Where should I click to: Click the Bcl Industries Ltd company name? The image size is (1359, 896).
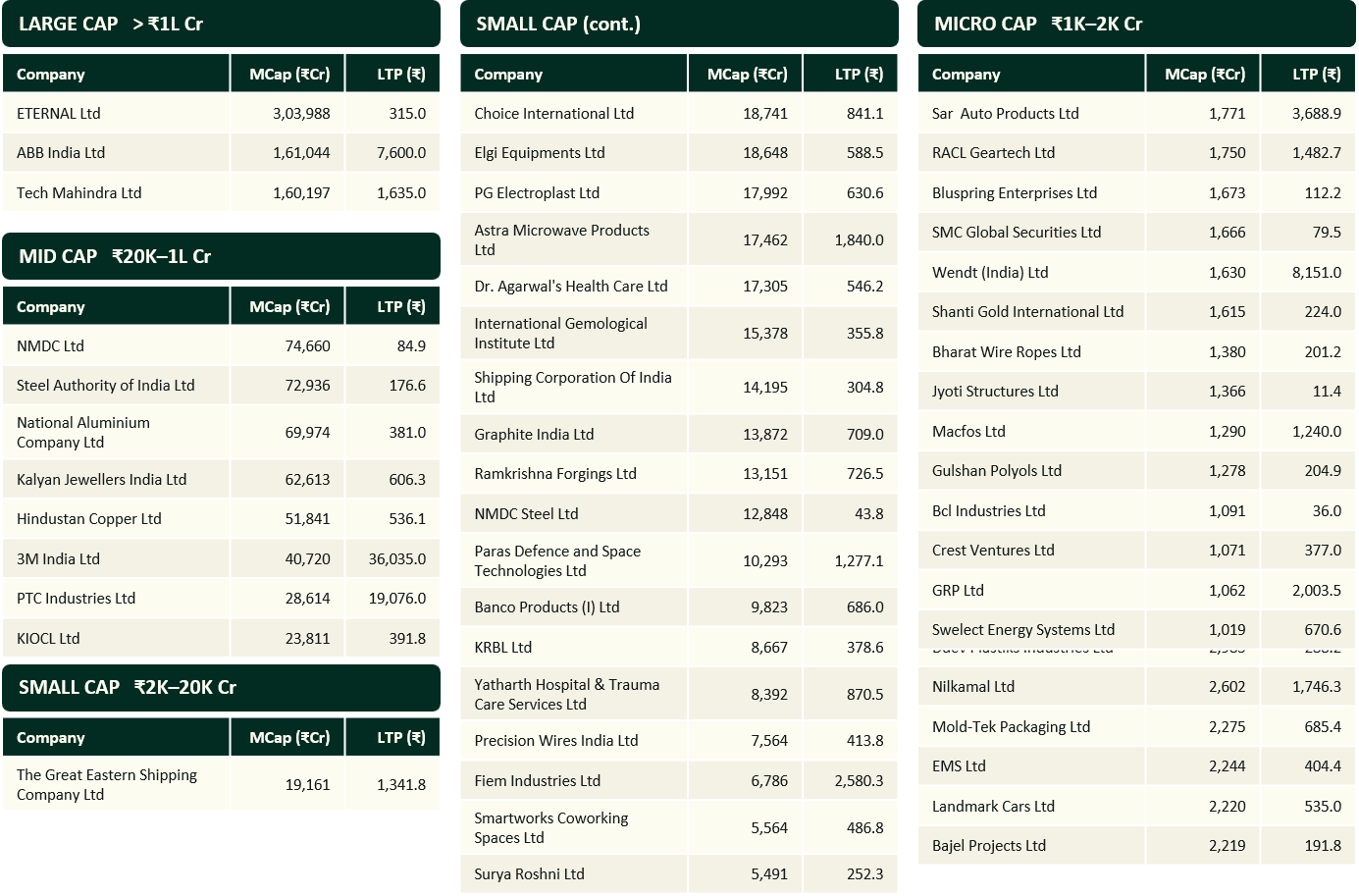click(x=989, y=511)
